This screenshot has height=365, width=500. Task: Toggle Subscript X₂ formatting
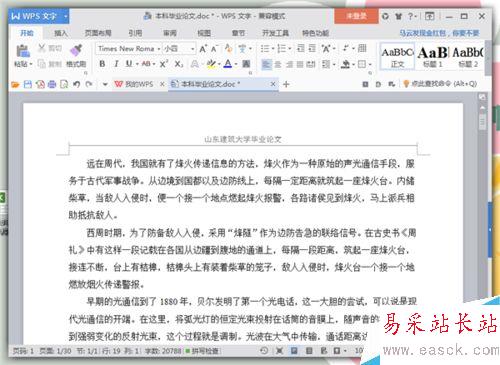coord(179,64)
